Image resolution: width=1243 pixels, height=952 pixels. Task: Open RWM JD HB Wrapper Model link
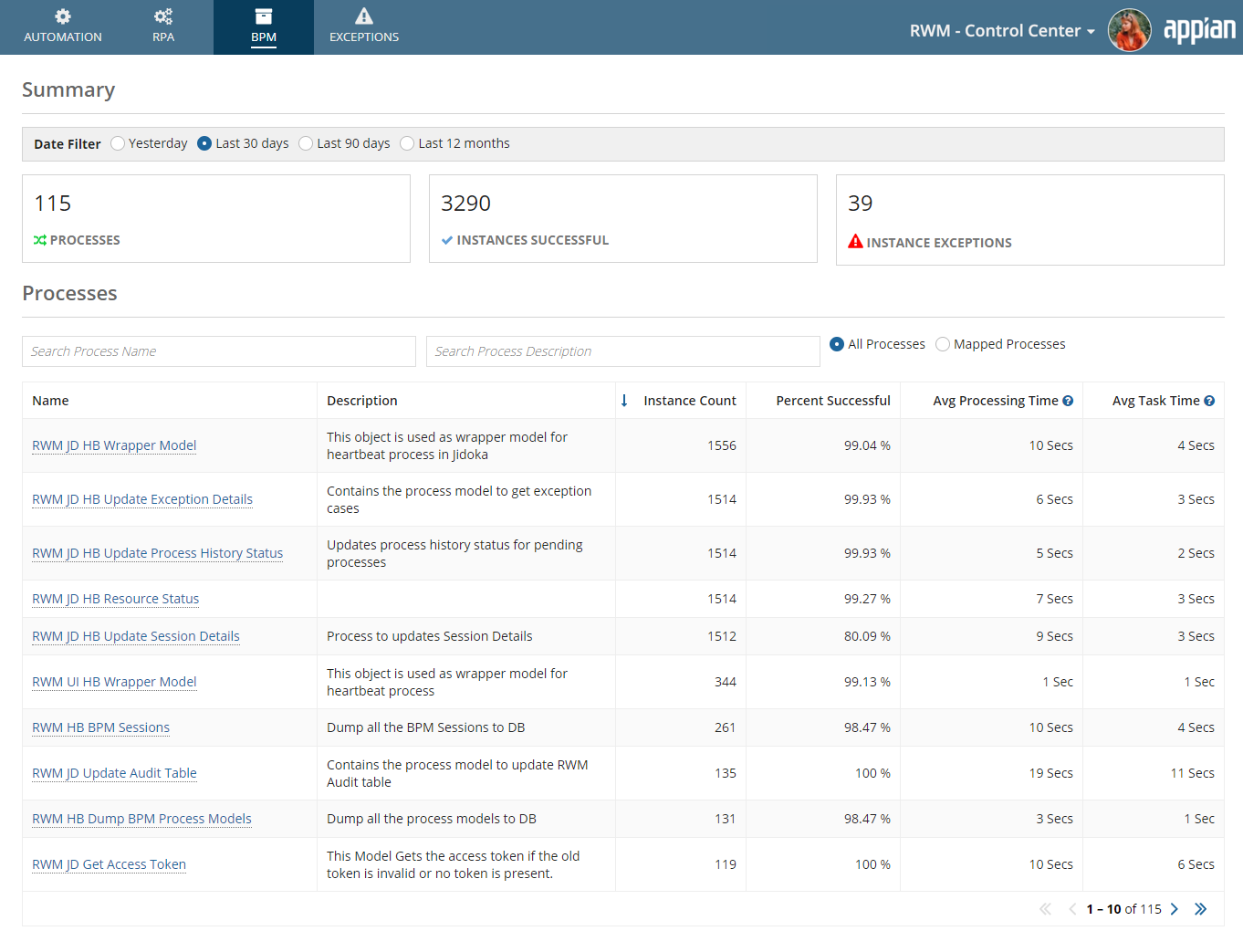(114, 445)
